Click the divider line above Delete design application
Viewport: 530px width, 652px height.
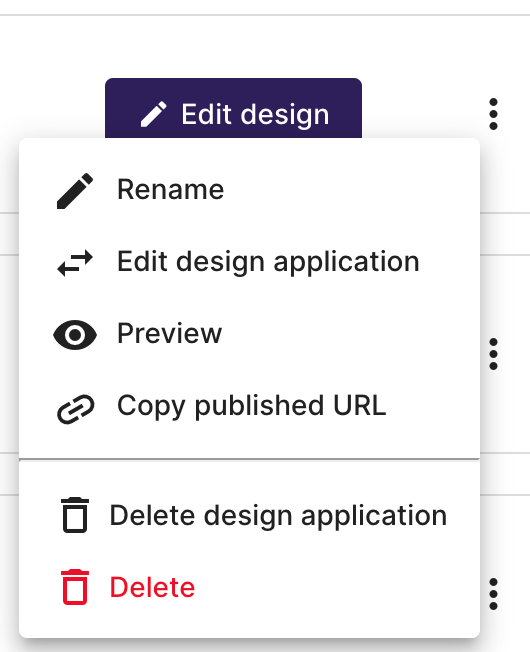click(249, 459)
